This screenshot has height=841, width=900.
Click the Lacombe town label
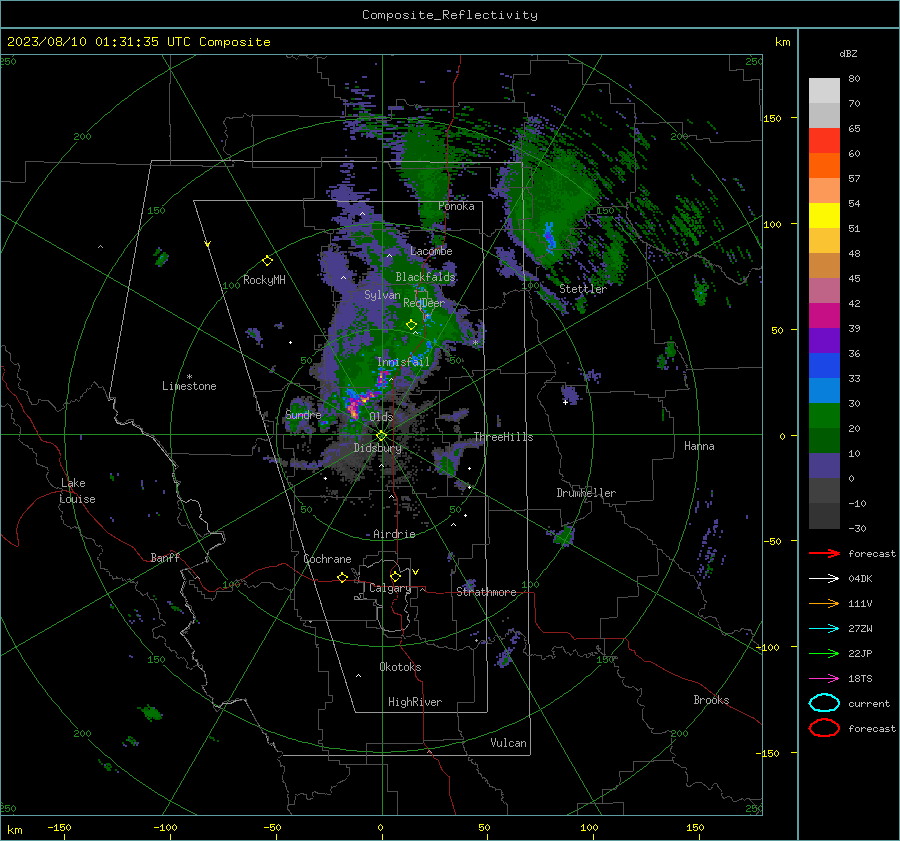tap(431, 251)
